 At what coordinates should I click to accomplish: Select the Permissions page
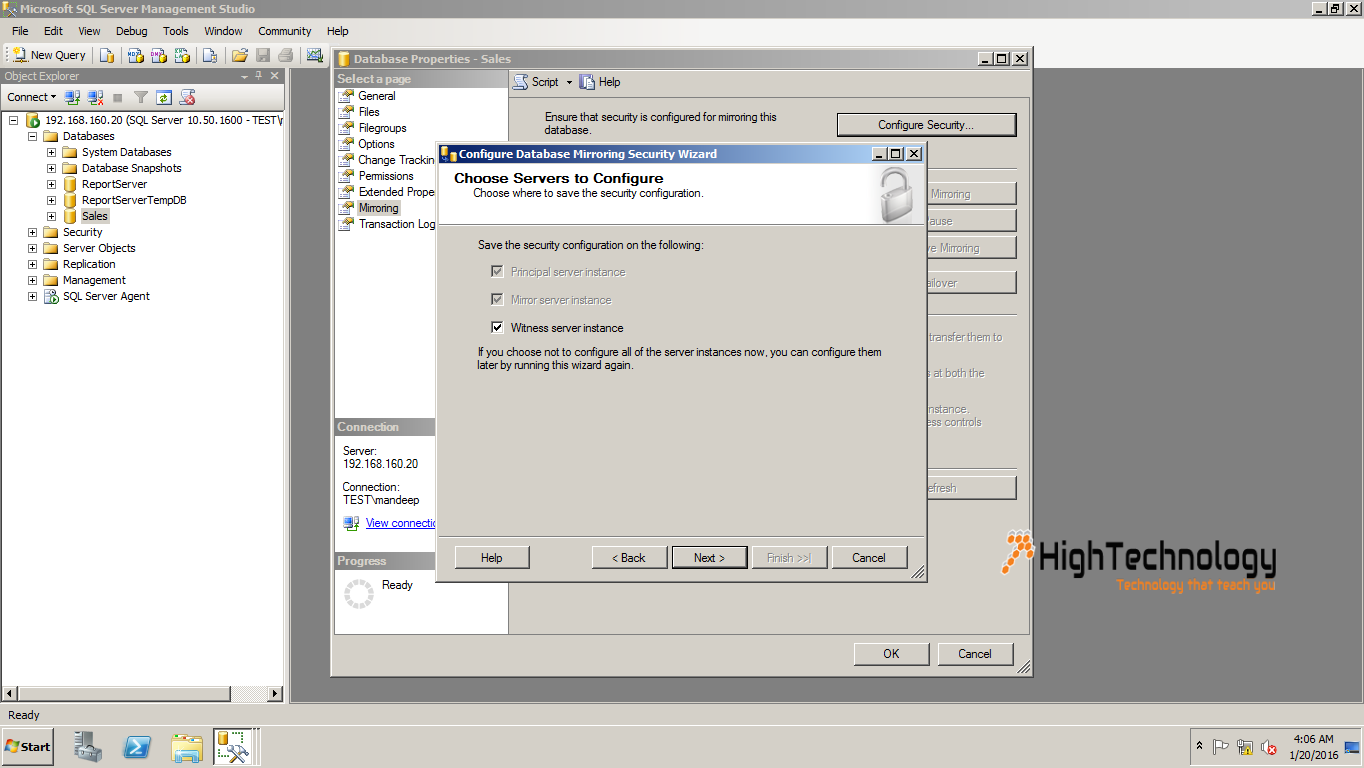[386, 176]
